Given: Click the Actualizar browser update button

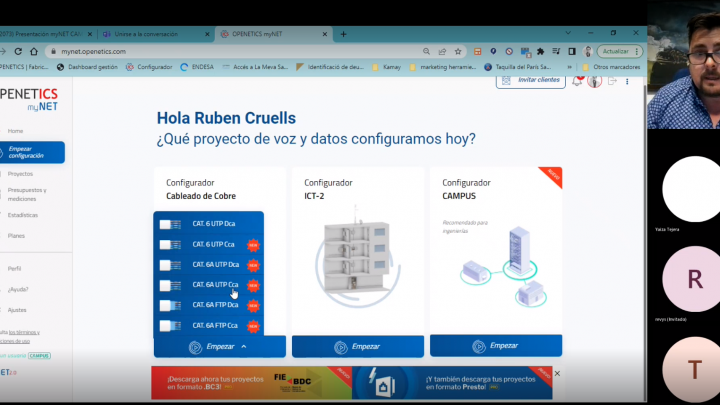Looking at the screenshot, I should [616, 51].
